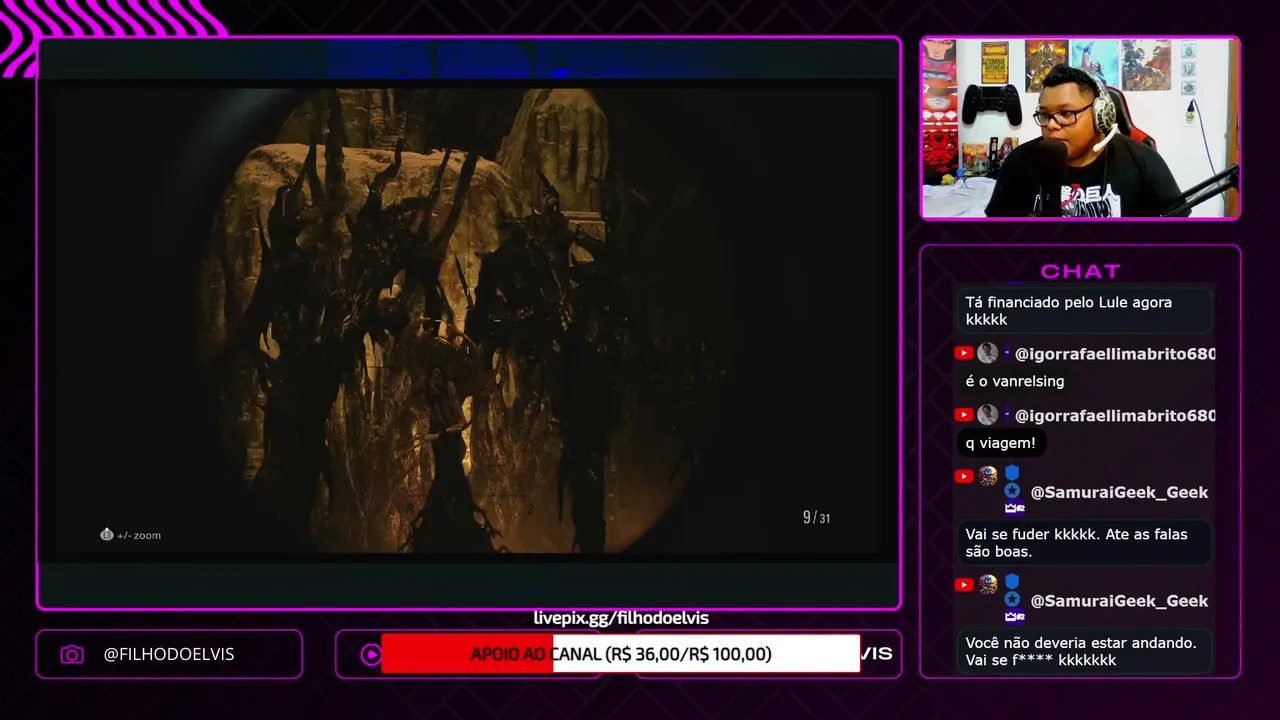Click the zoom control icon beside '+/- zoom'
This screenshot has height=720, width=1280.
[x=106, y=534]
